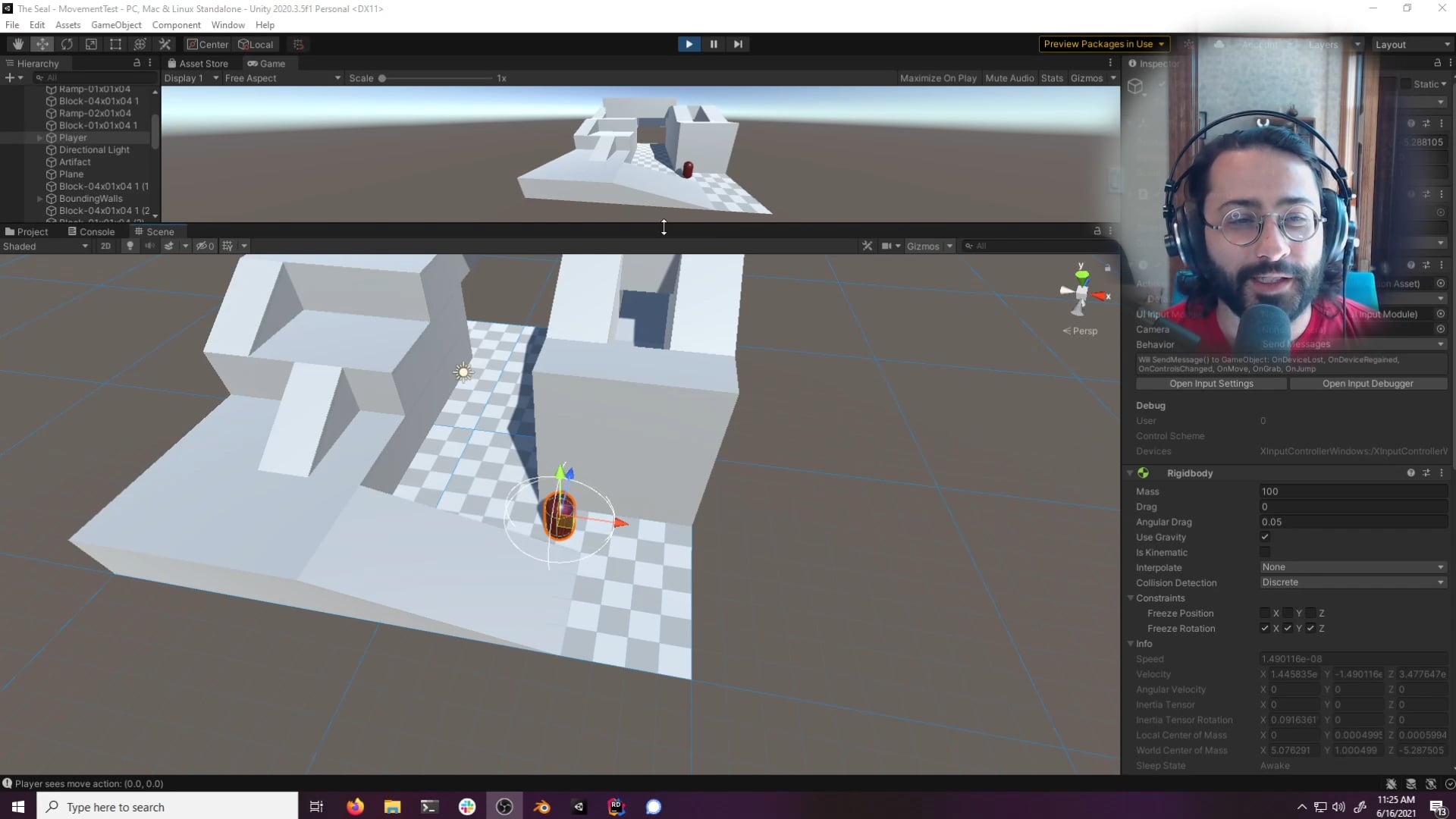Open the Display 1 dropdown
This screenshot has height=819, width=1456.
click(191, 78)
